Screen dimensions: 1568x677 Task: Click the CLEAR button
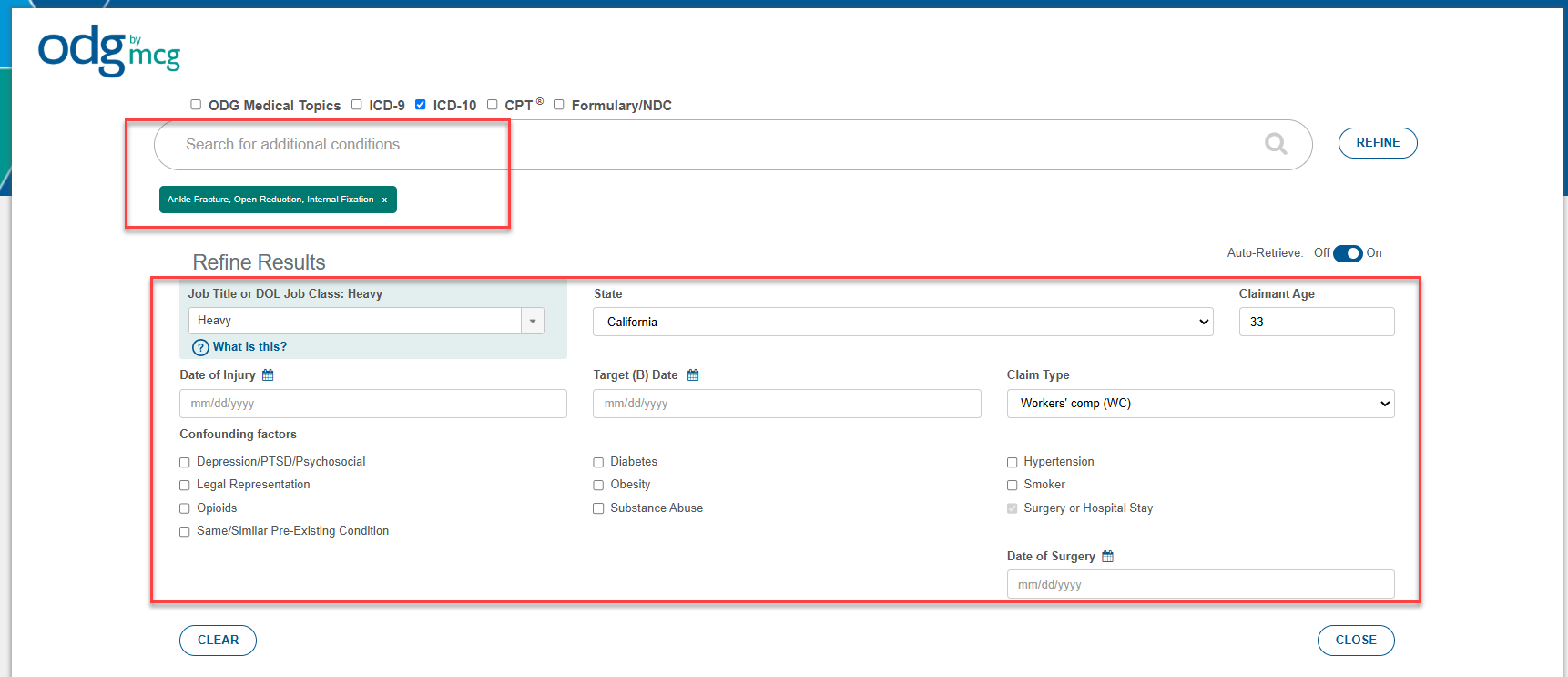[x=218, y=641]
